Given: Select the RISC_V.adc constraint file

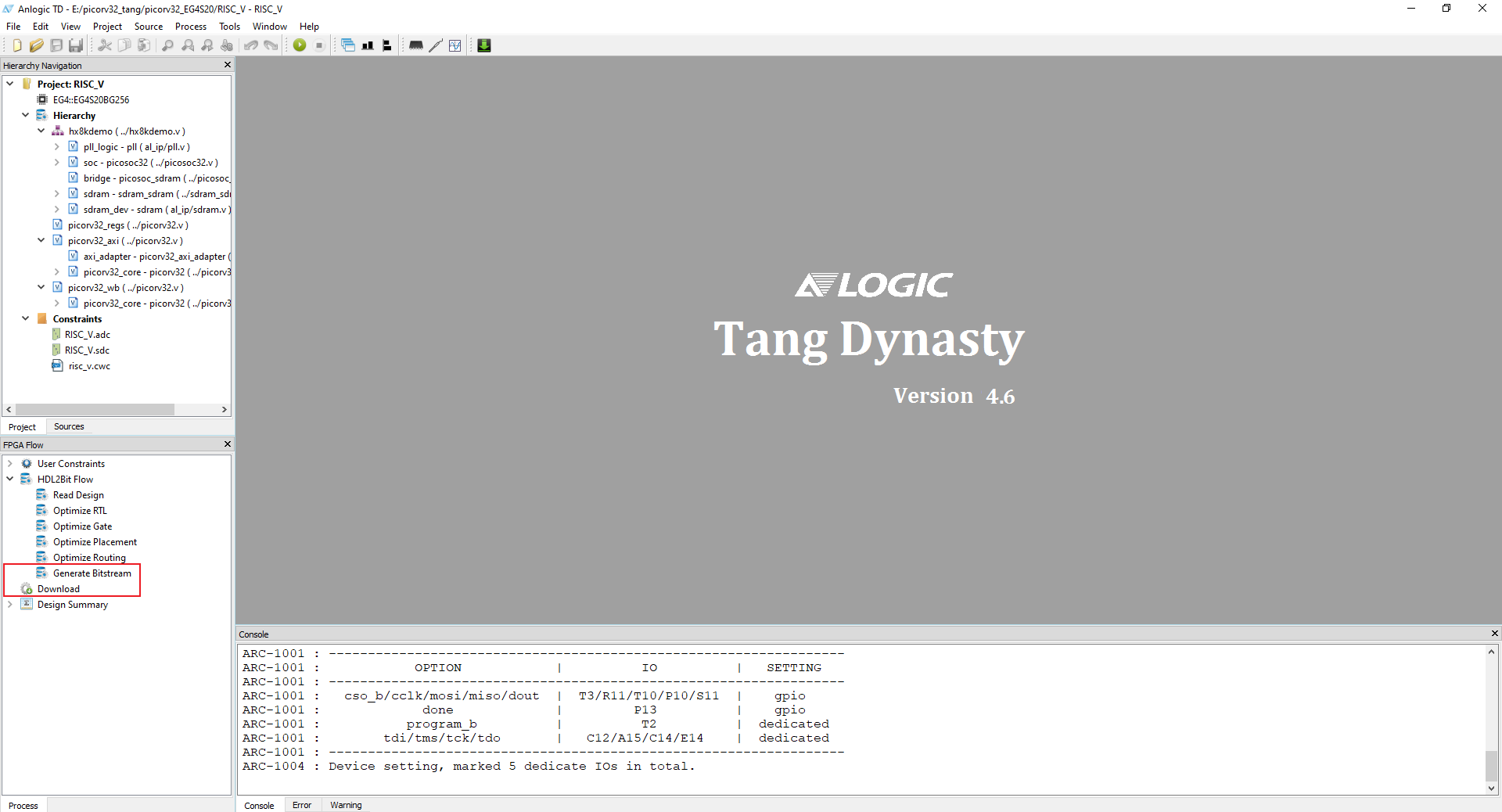Looking at the screenshot, I should 88,335.
